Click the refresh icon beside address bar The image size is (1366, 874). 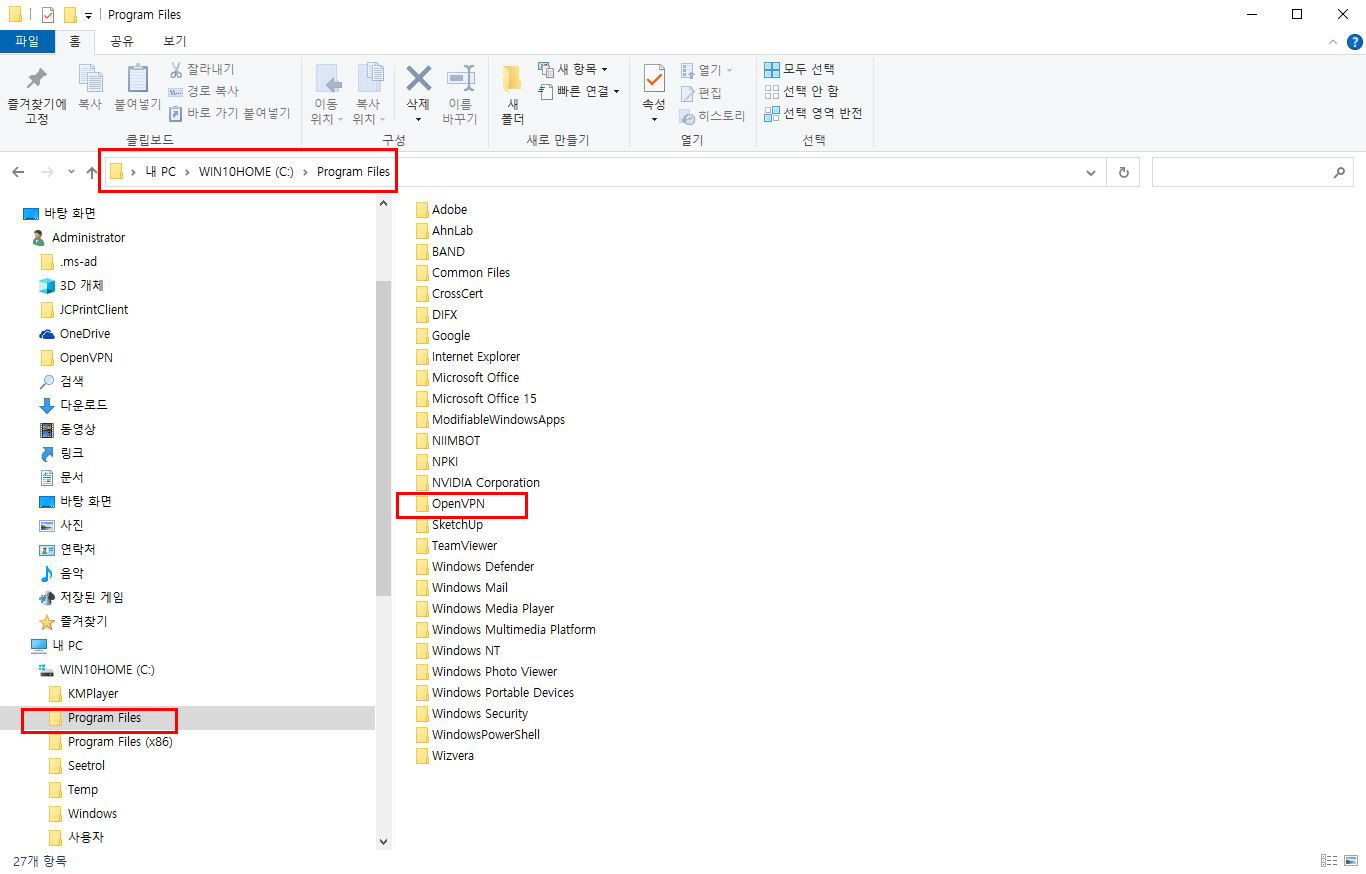1124,172
